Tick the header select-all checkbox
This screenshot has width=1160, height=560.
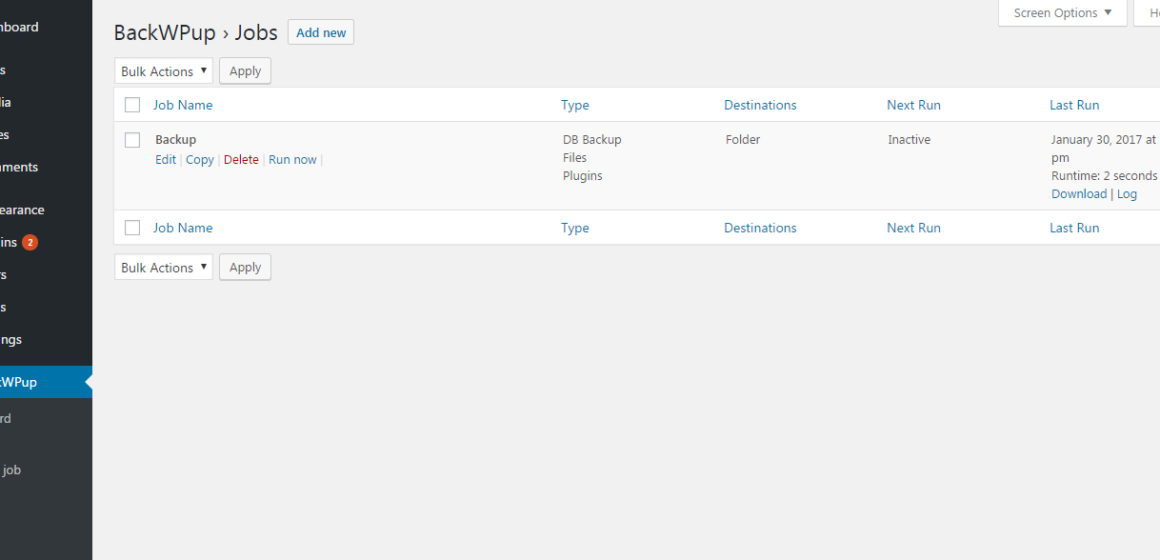pos(132,105)
